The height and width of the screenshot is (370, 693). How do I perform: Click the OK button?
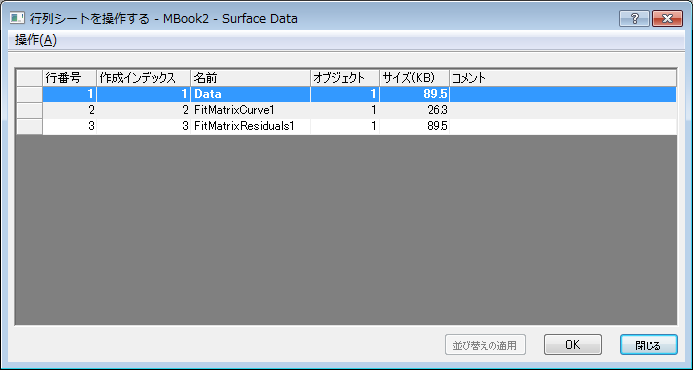click(x=573, y=345)
